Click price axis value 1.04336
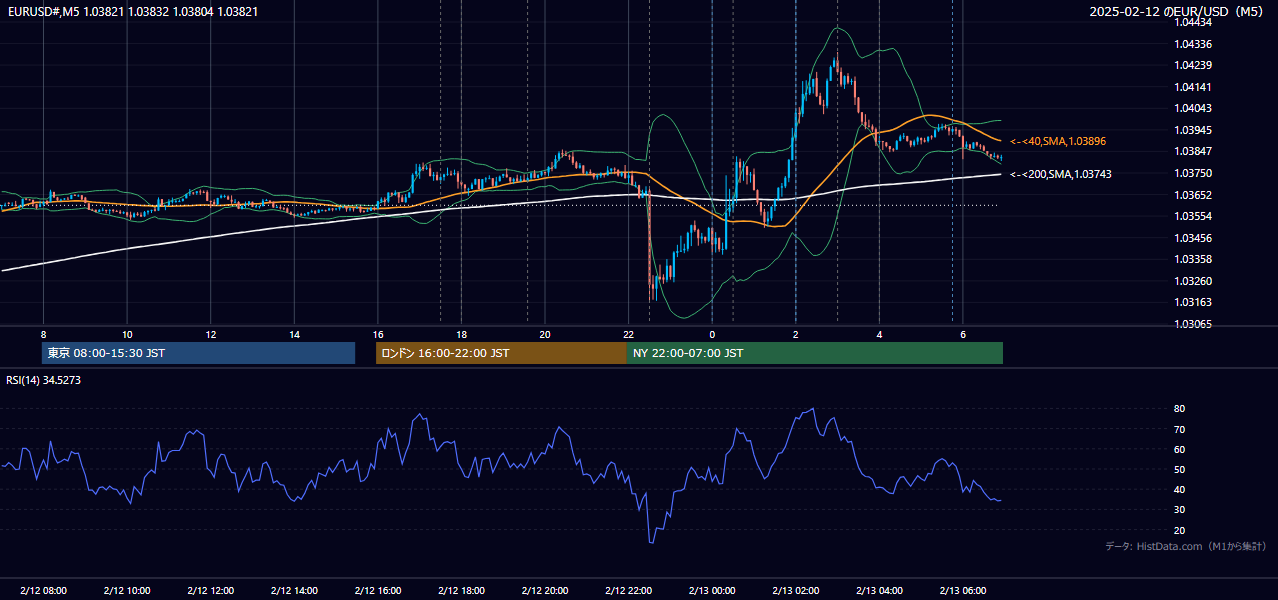Screen dimensions: 1278x600 tap(1193, 44)
